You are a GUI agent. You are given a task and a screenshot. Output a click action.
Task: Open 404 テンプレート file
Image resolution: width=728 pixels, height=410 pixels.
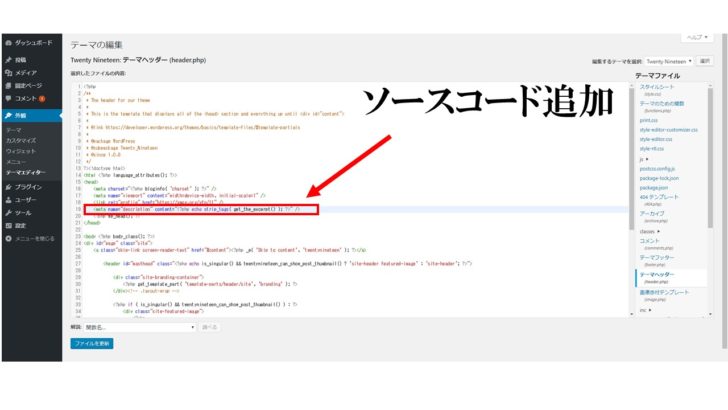click(x=659, y=200)
